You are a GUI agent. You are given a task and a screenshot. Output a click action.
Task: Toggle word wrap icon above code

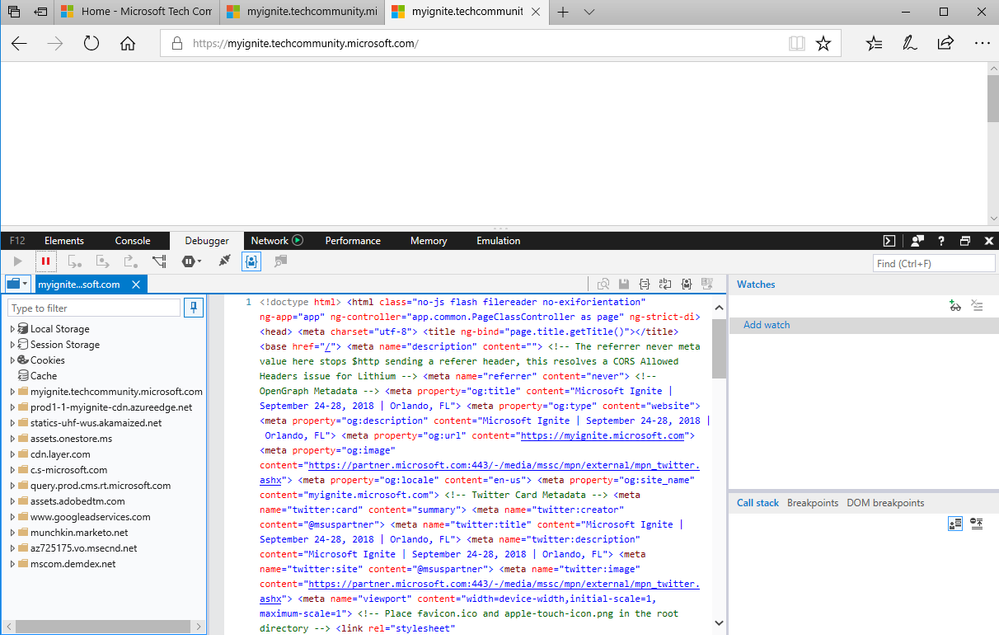click(665, 284)
